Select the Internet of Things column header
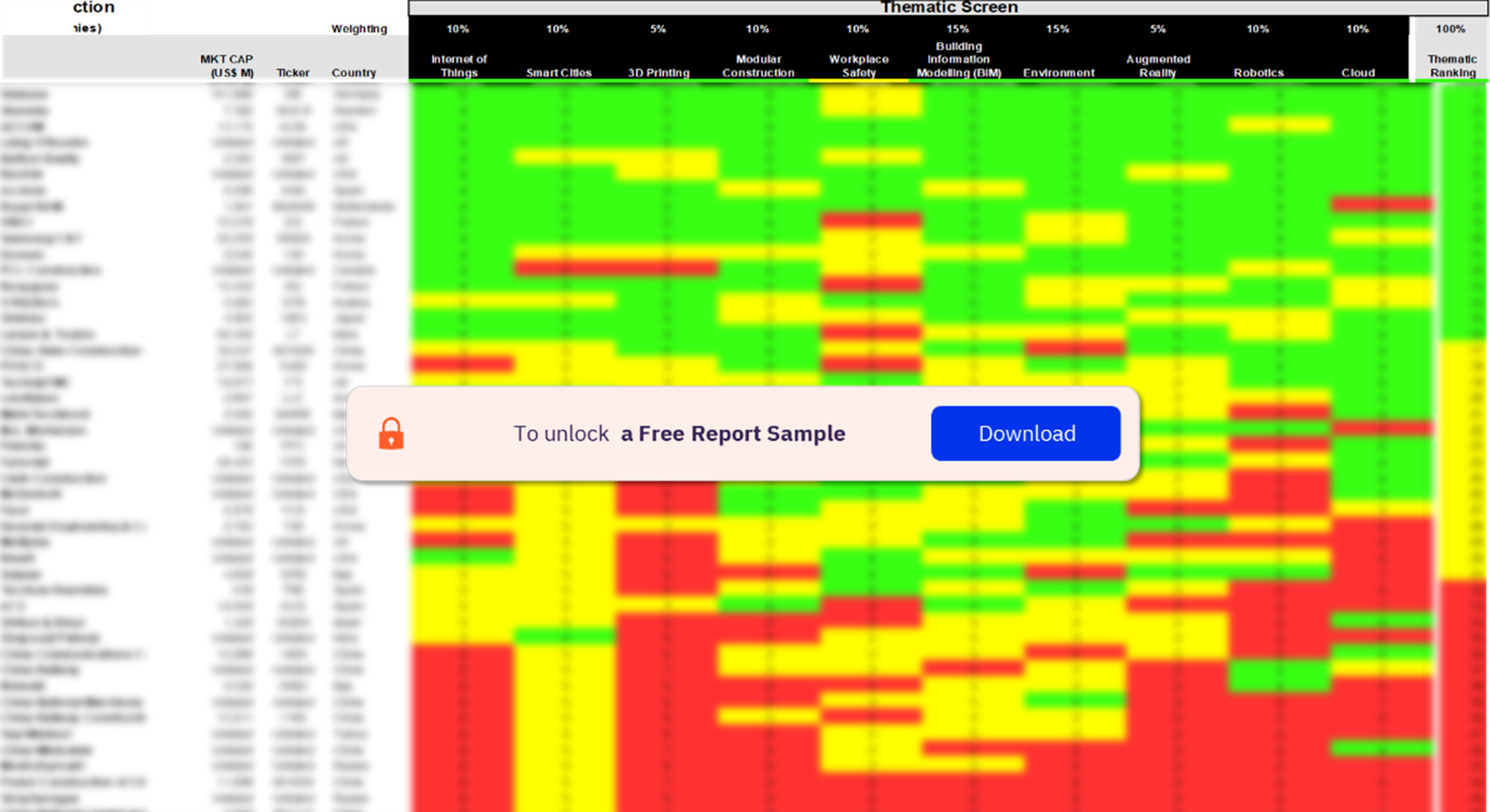The image size is (1490, 812). coord(458,65)
